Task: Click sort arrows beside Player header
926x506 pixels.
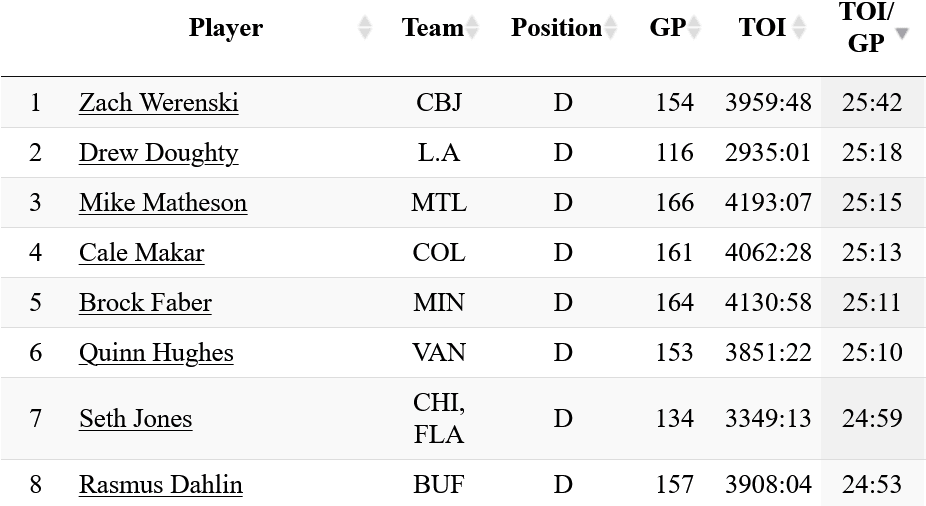Action: pos(365,28)
